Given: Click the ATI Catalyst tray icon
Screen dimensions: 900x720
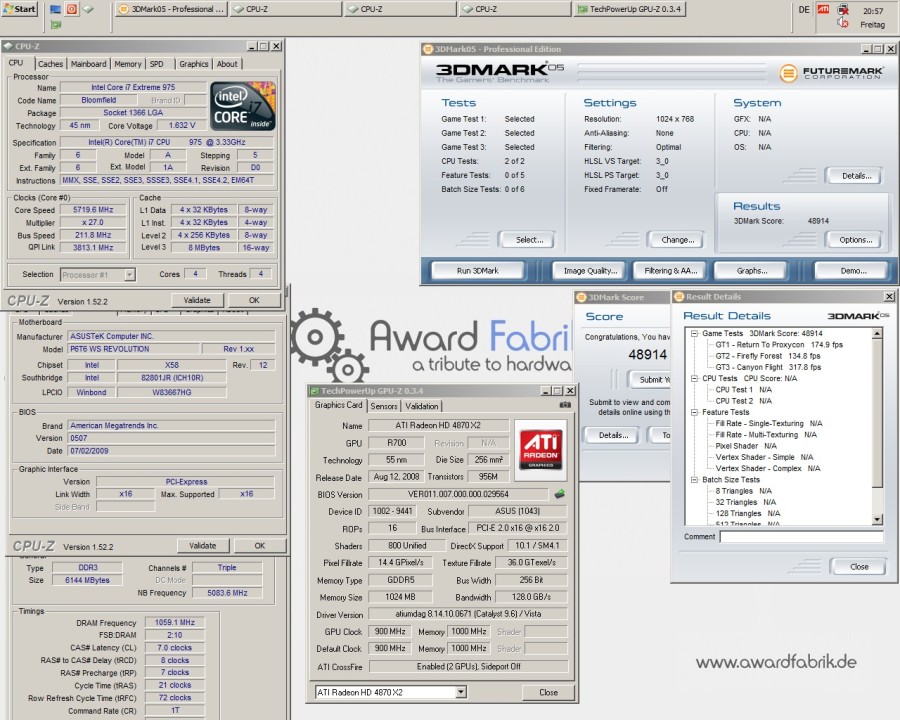Looking at the screenshot, I should [823, 9].
